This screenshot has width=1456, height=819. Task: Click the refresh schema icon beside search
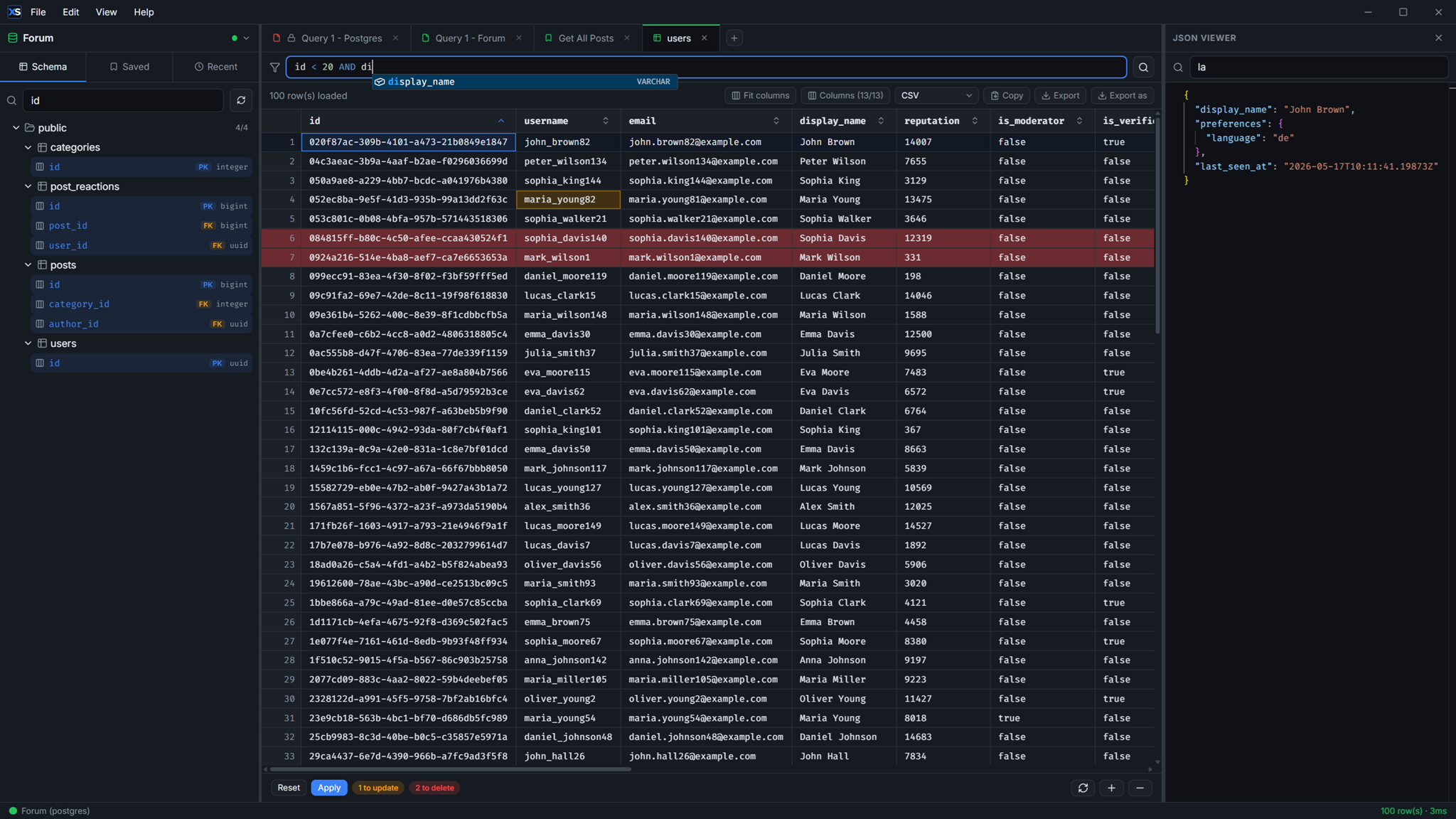[x=241, y=100]
